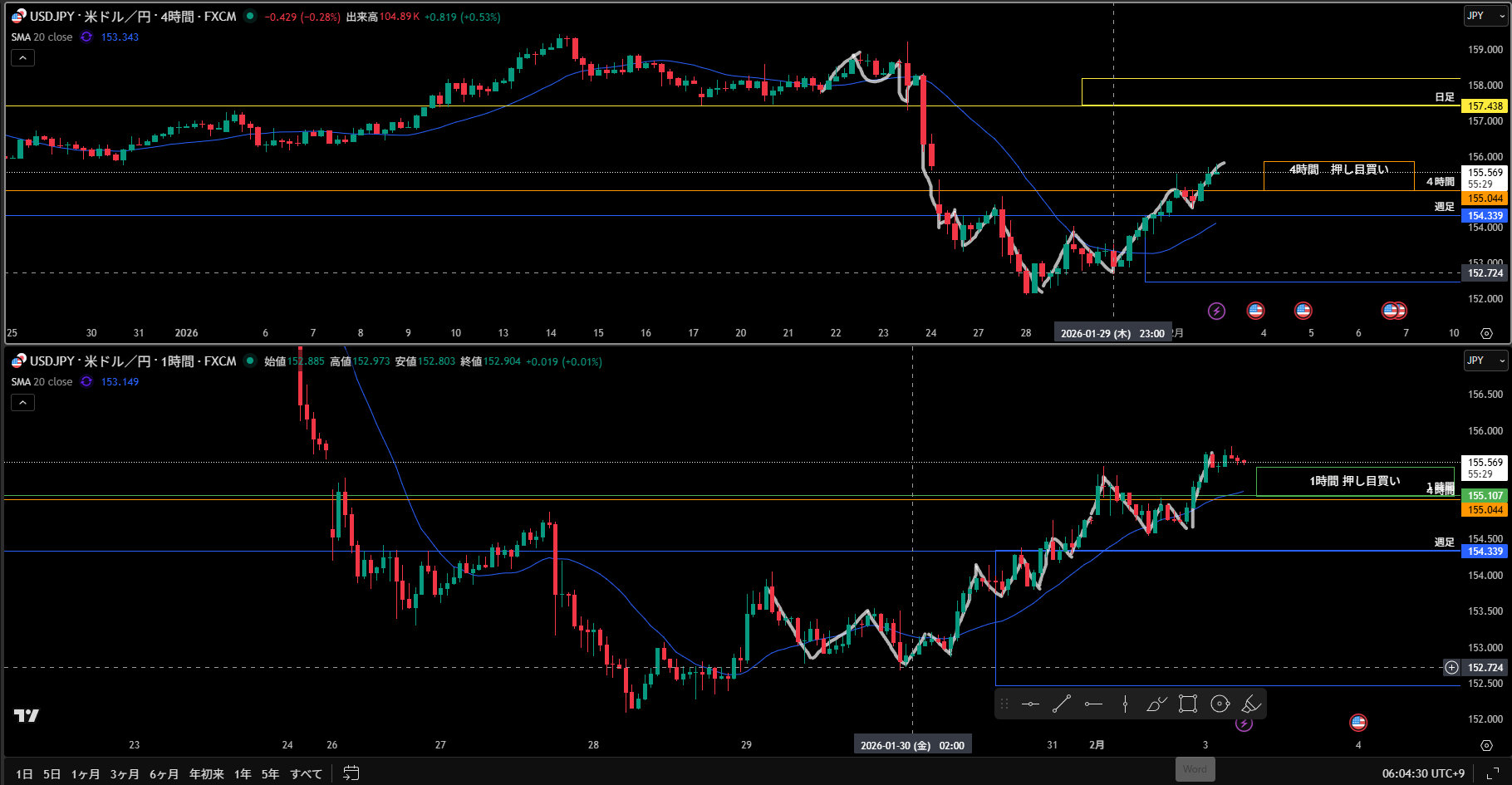Open settings gear on the 1時間 chart time axis
1512x785 pixels.
coord(1486,745)
